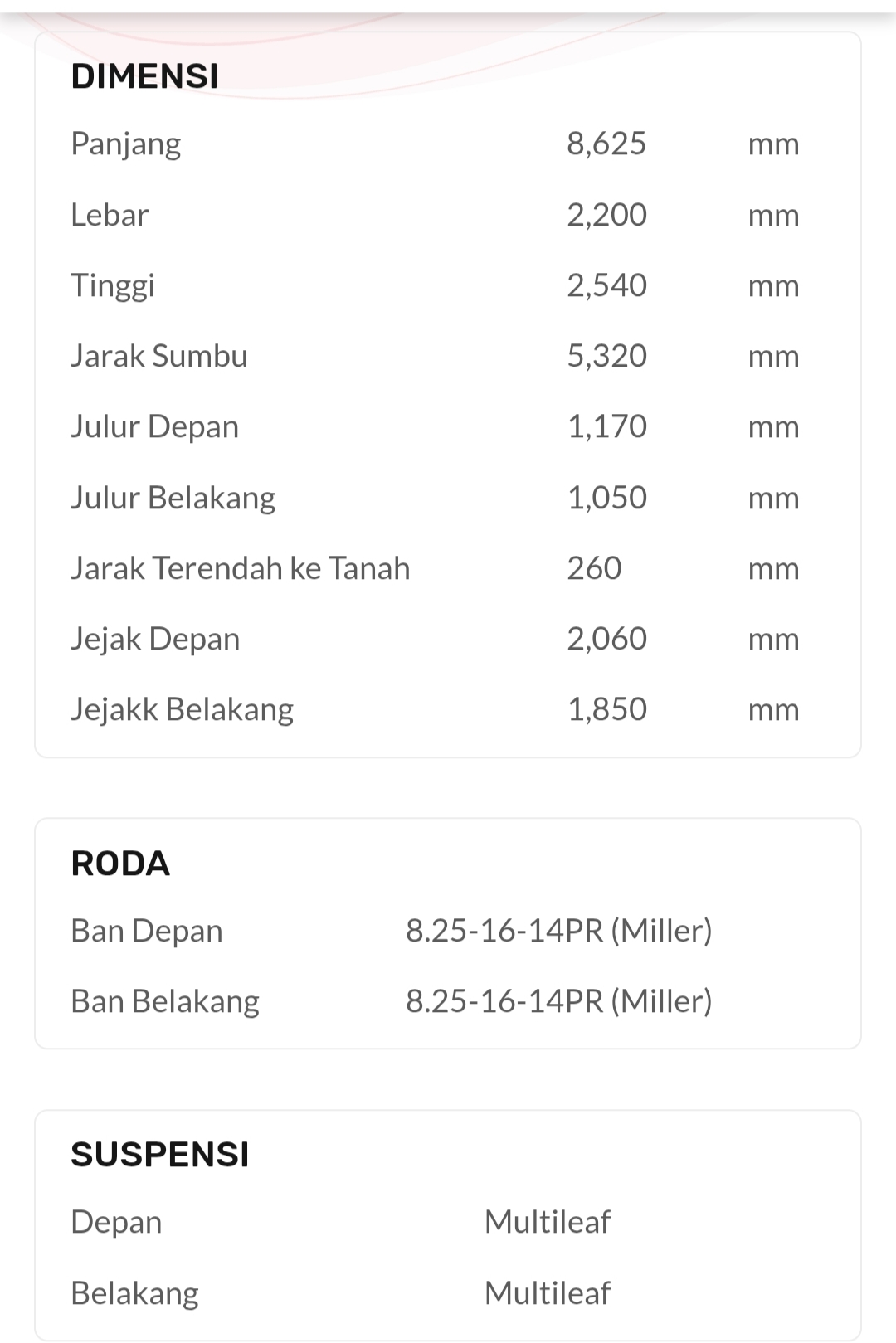Select the Panjang row label
The image size is (896, 1343).
click(126, 144)
